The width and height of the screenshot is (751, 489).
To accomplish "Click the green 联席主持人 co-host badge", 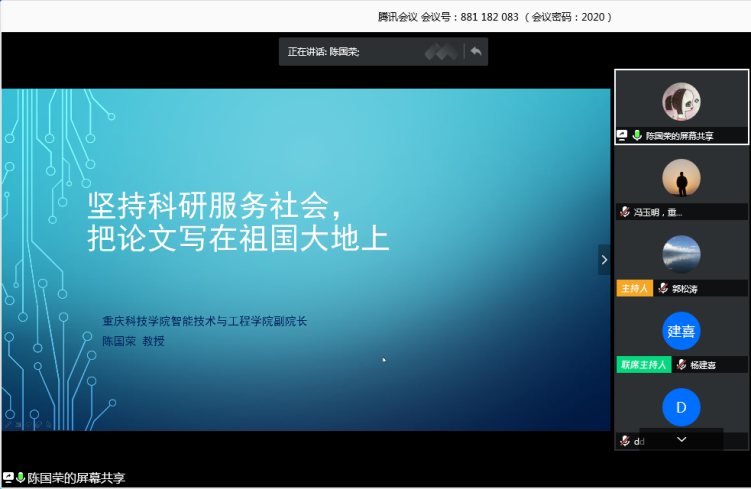I will point(644,365).
